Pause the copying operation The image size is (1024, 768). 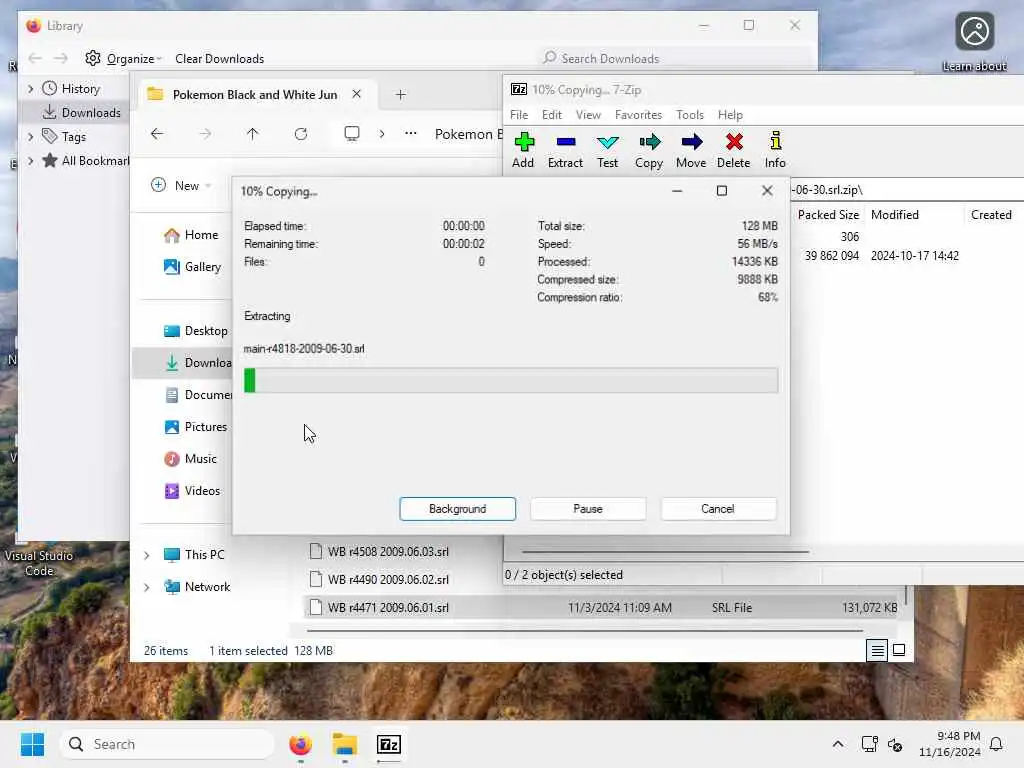(588, 509)
